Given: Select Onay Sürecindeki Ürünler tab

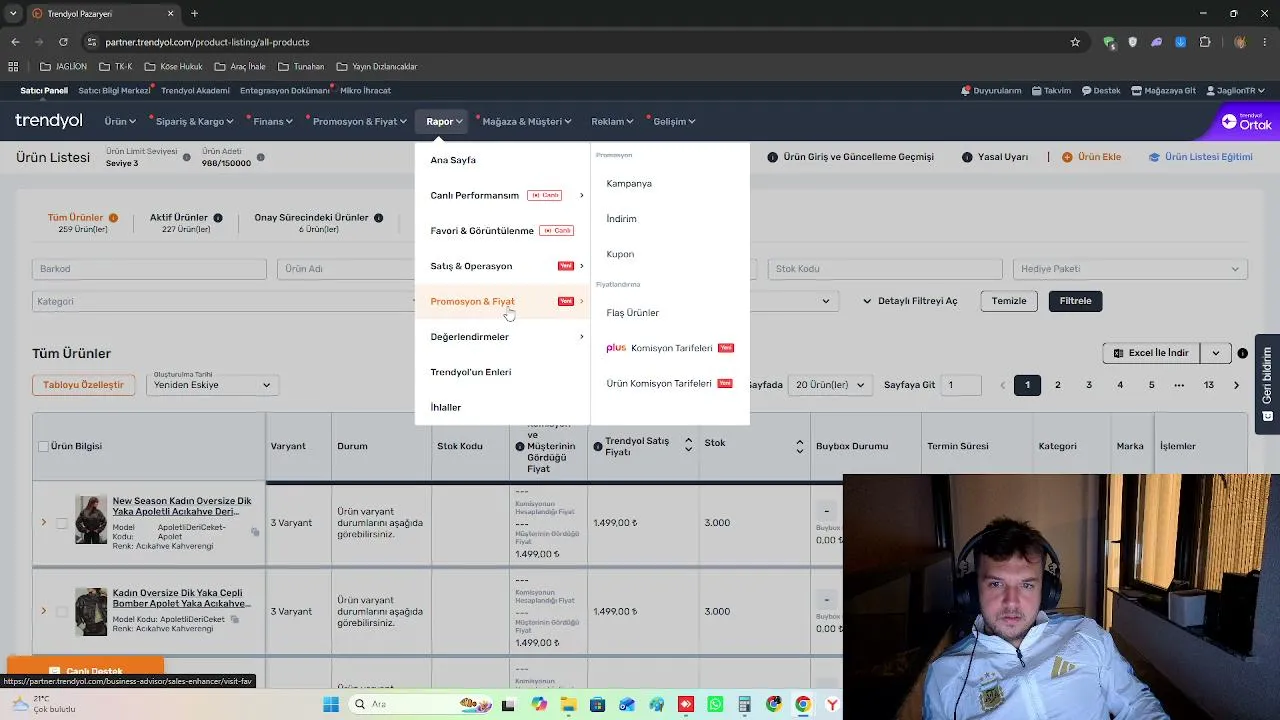Looking at the screenshot, I should pos(319,223).
